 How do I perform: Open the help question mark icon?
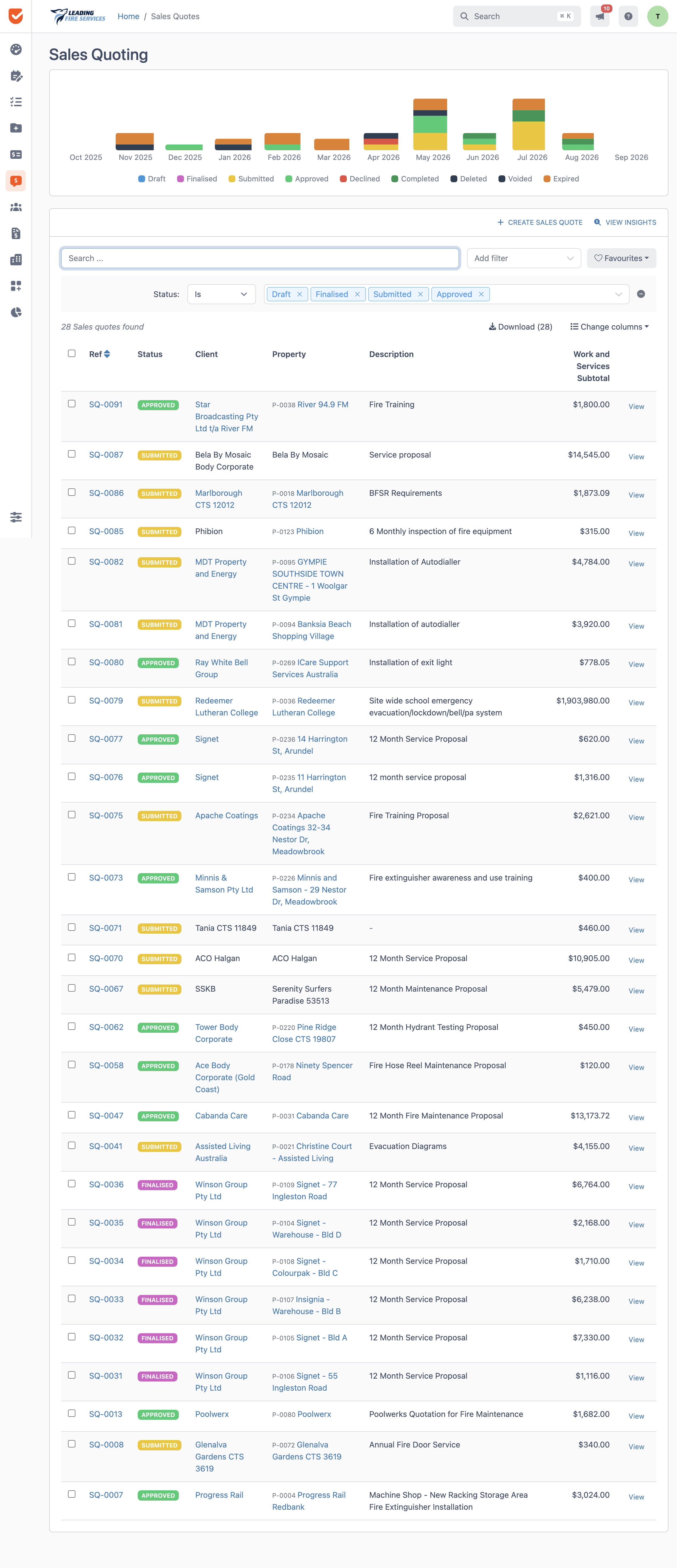point(628,17)
